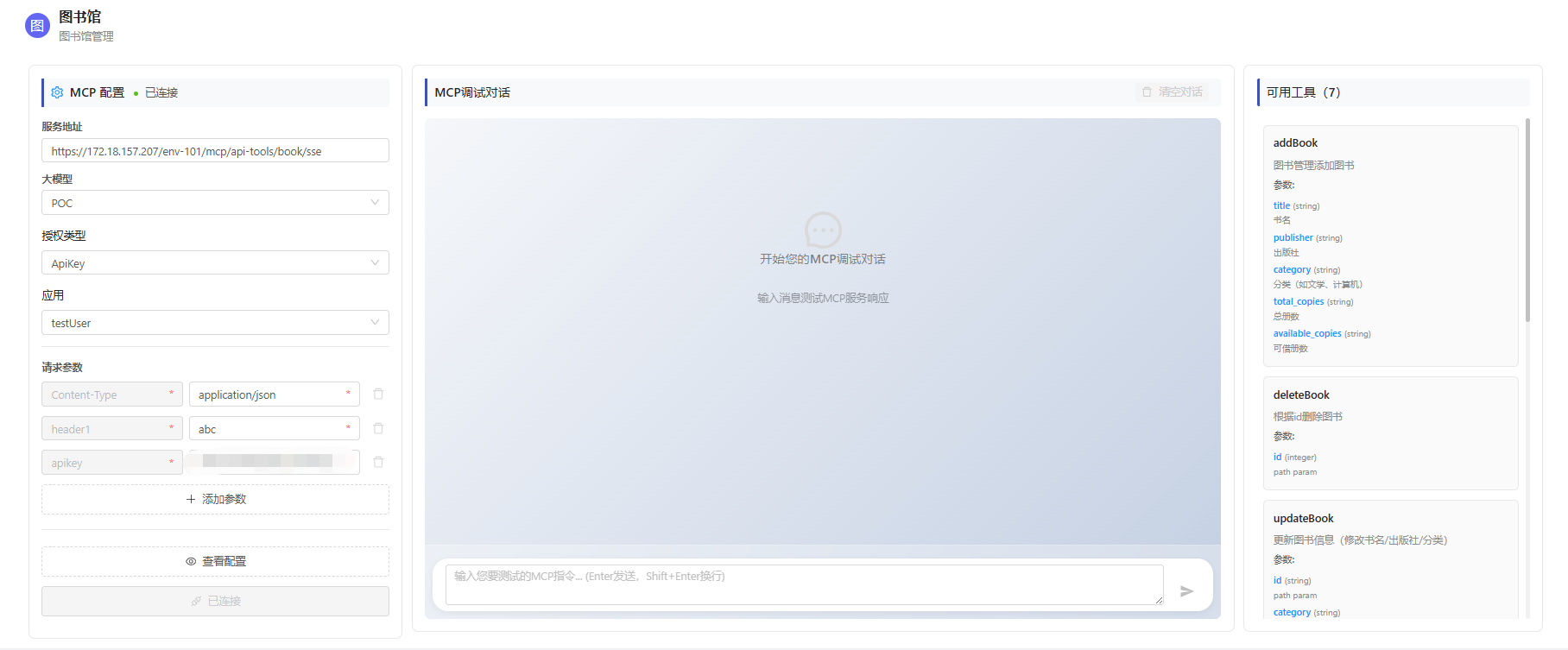Viewport: 1568px width, 650px height.
Task: Click the MCP configuration gear icon
Action: coord(57,92)
